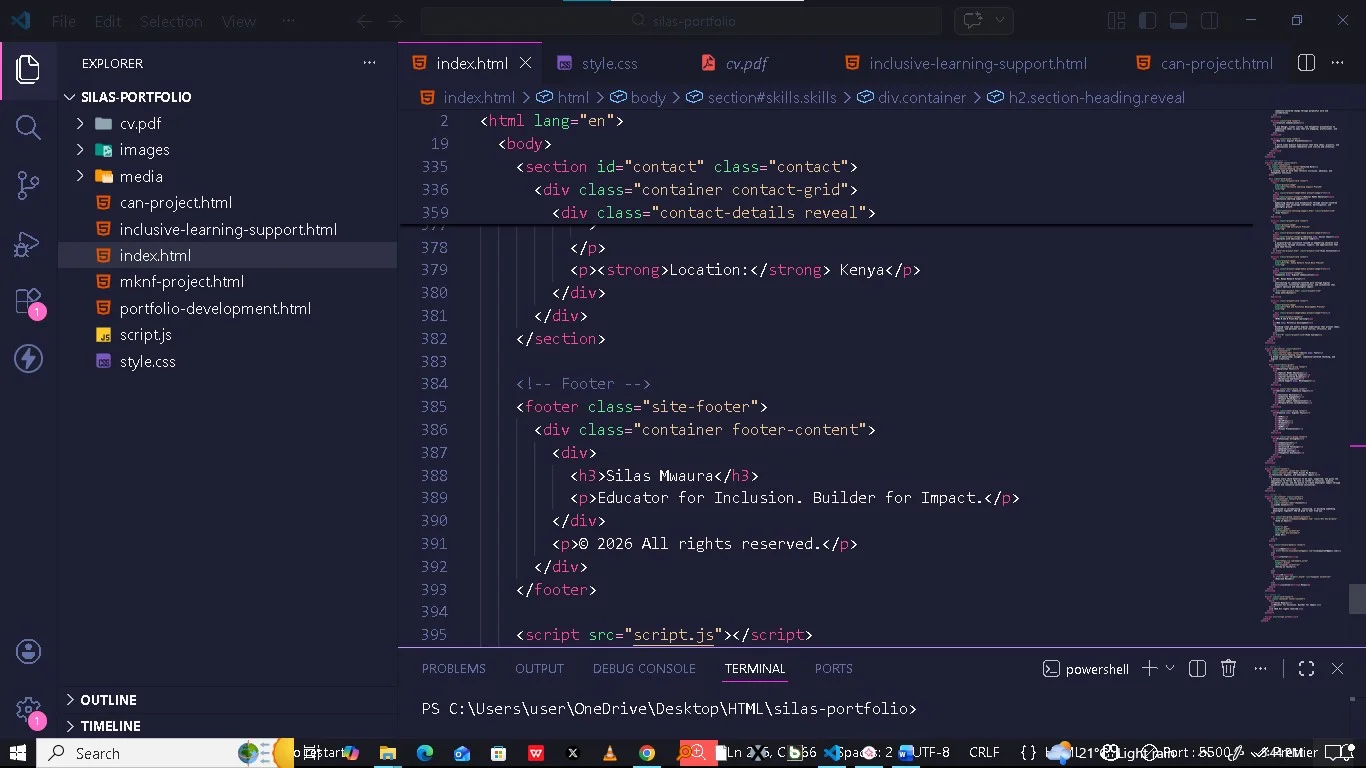
Task: Open Google Chrome from the taskbar
Action: 647,753
